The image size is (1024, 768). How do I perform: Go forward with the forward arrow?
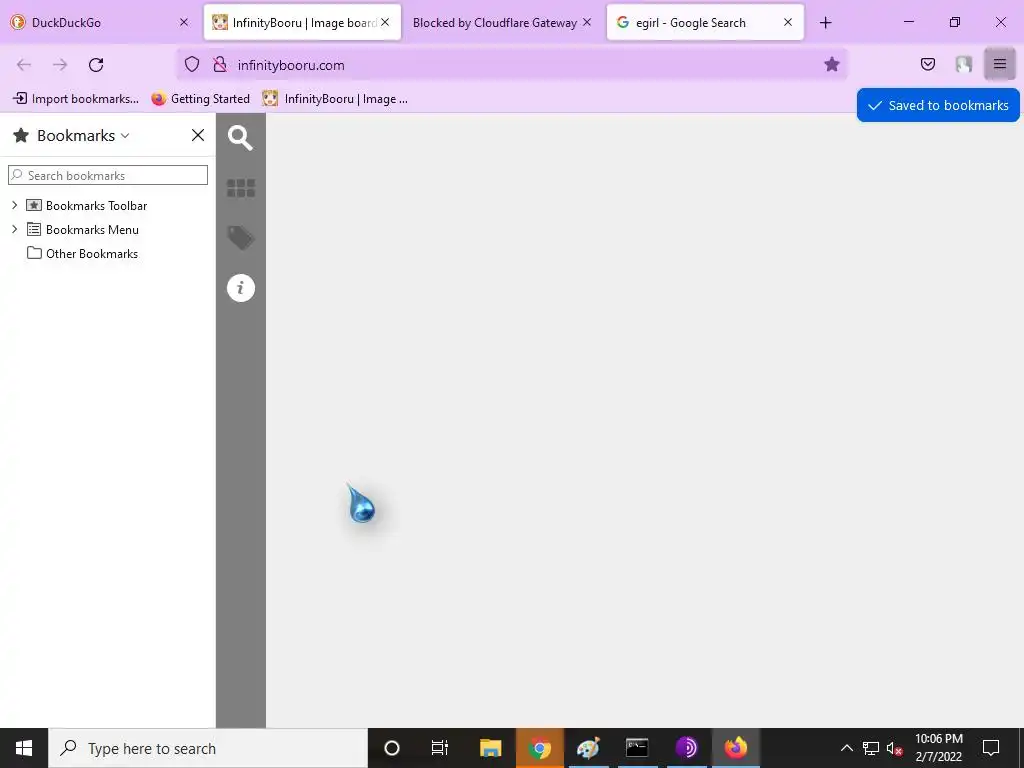(60, 65)
